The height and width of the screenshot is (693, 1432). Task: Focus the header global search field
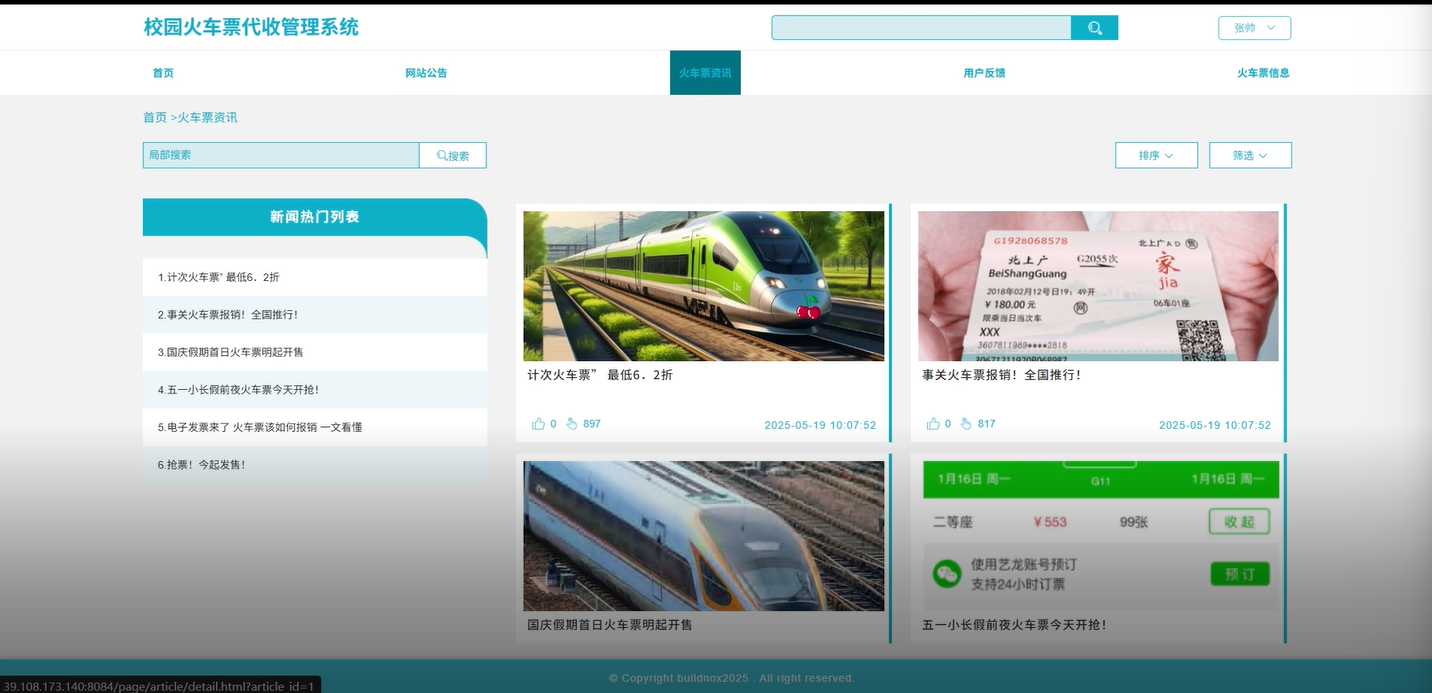coord(921,28)
